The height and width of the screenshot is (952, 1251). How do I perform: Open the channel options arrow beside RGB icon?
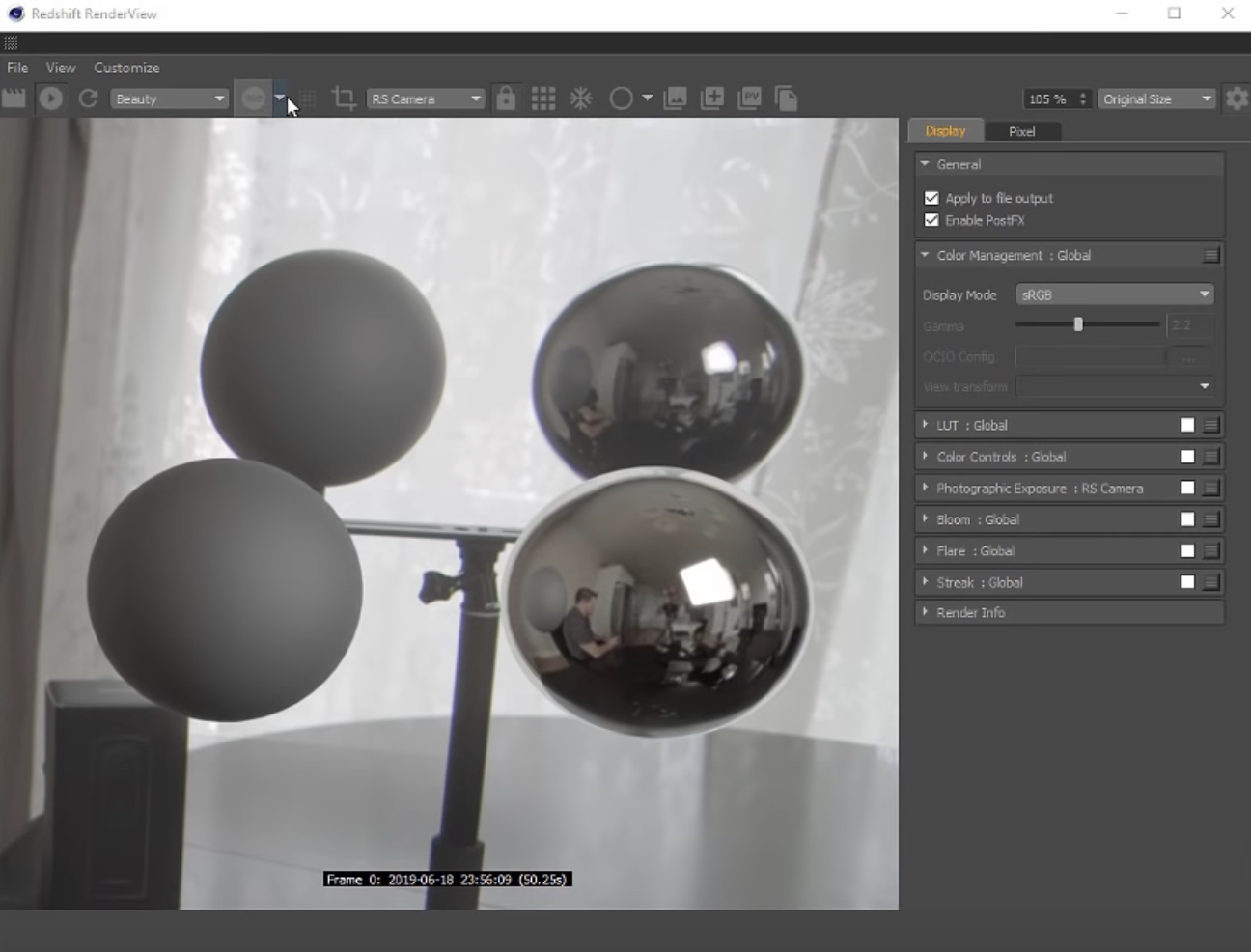(x=279, y=98)
